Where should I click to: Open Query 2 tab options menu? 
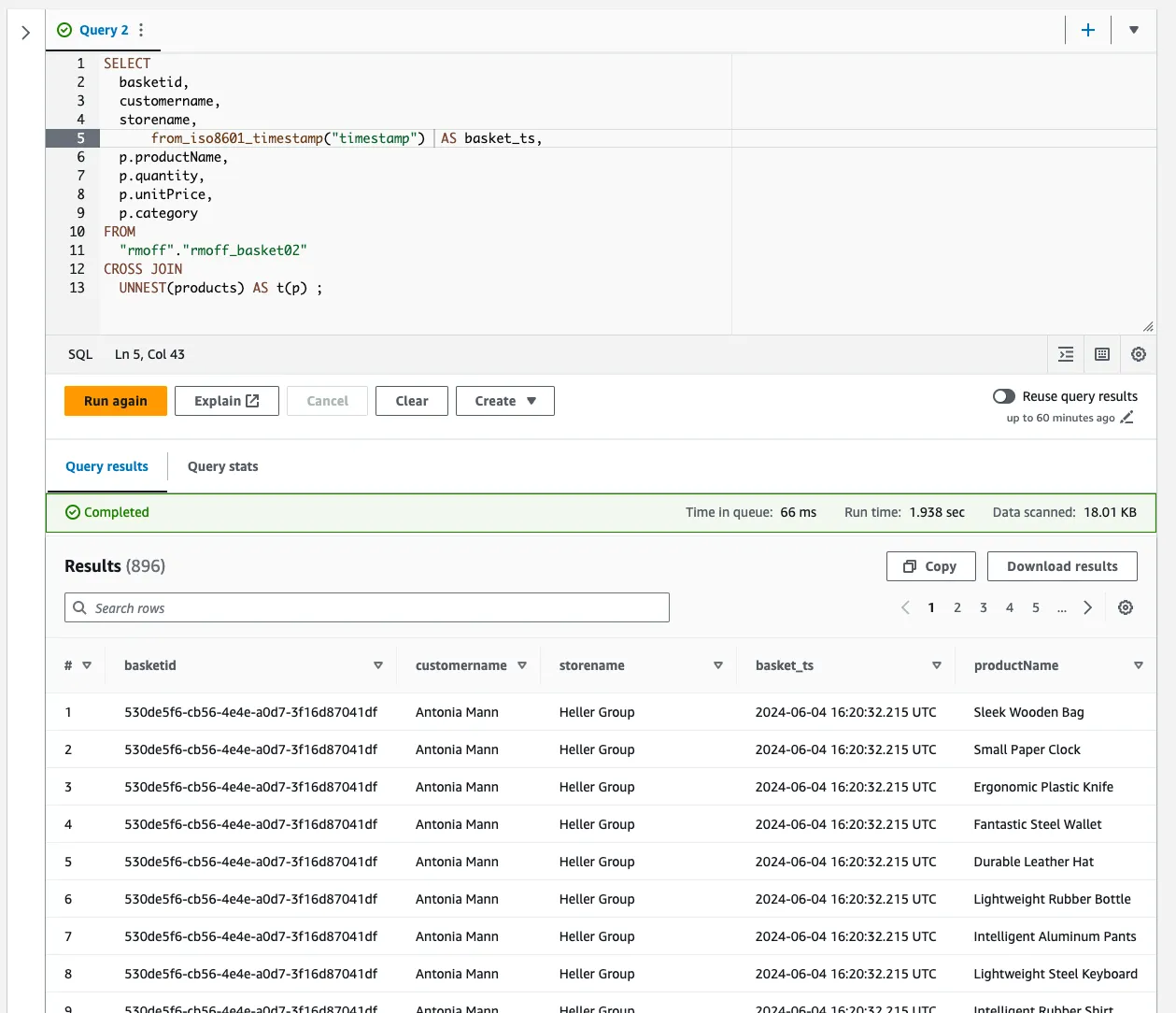(141, 30)
